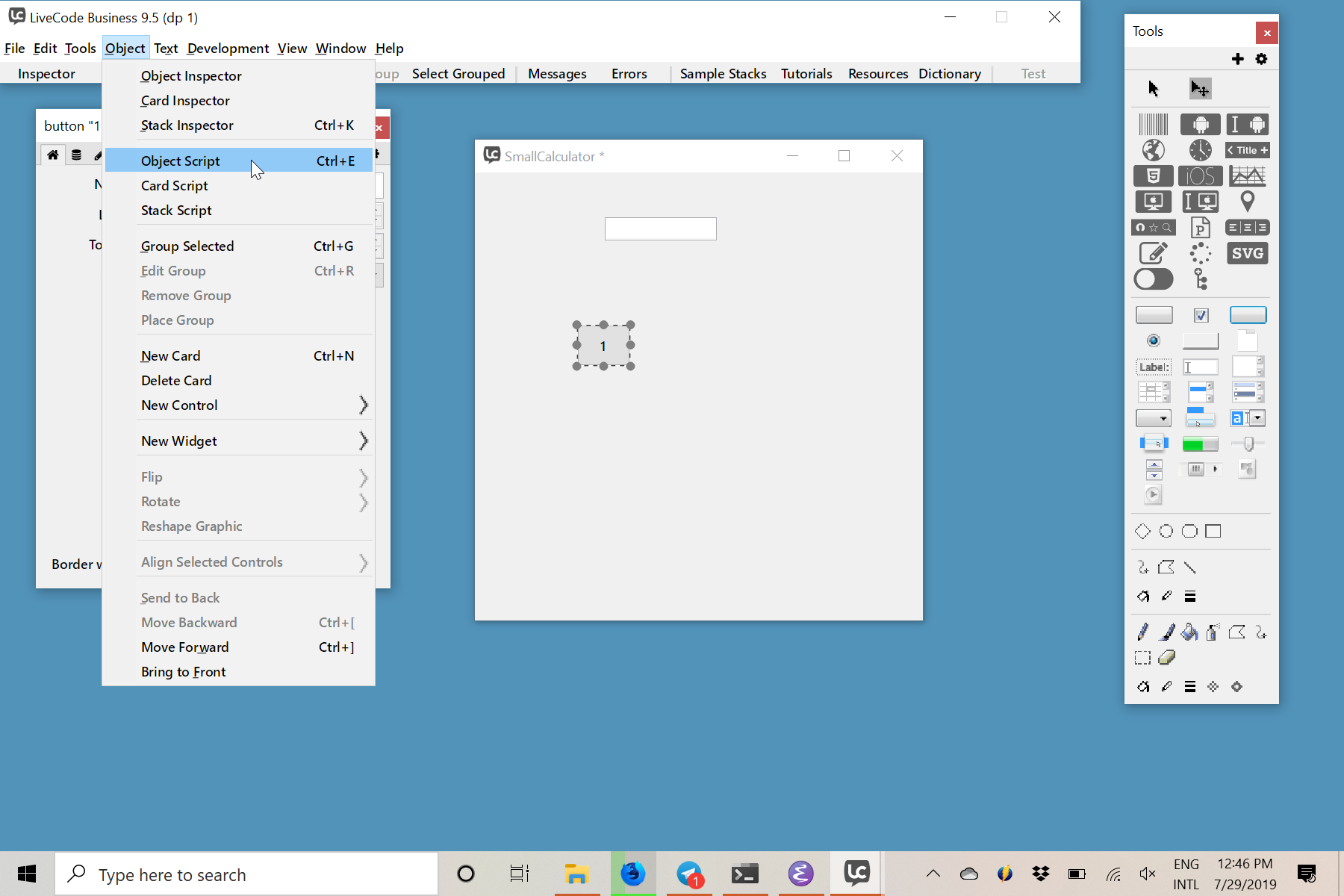Select the dashed rectangle selection tool
Viewport: 1344px width, 896px height.
point(1142,658)
